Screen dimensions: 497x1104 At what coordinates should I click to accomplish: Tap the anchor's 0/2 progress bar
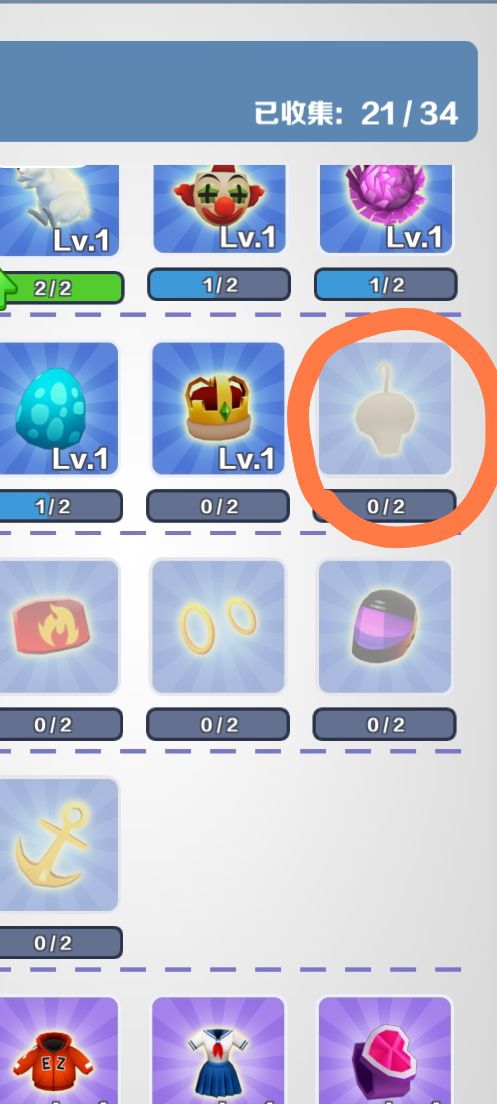[61, 943]
